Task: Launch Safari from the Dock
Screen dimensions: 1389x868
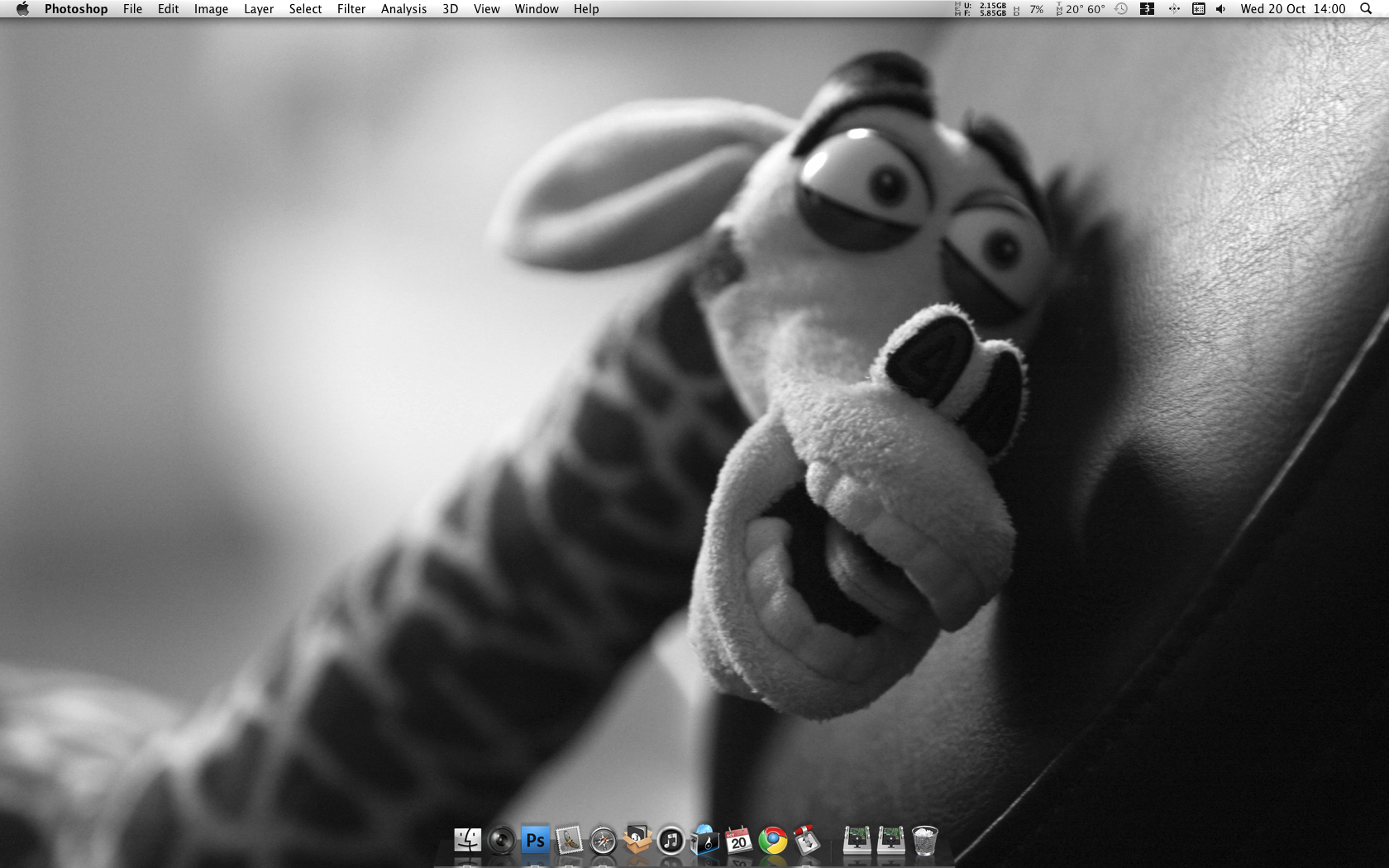Action: tap(604, 841)
